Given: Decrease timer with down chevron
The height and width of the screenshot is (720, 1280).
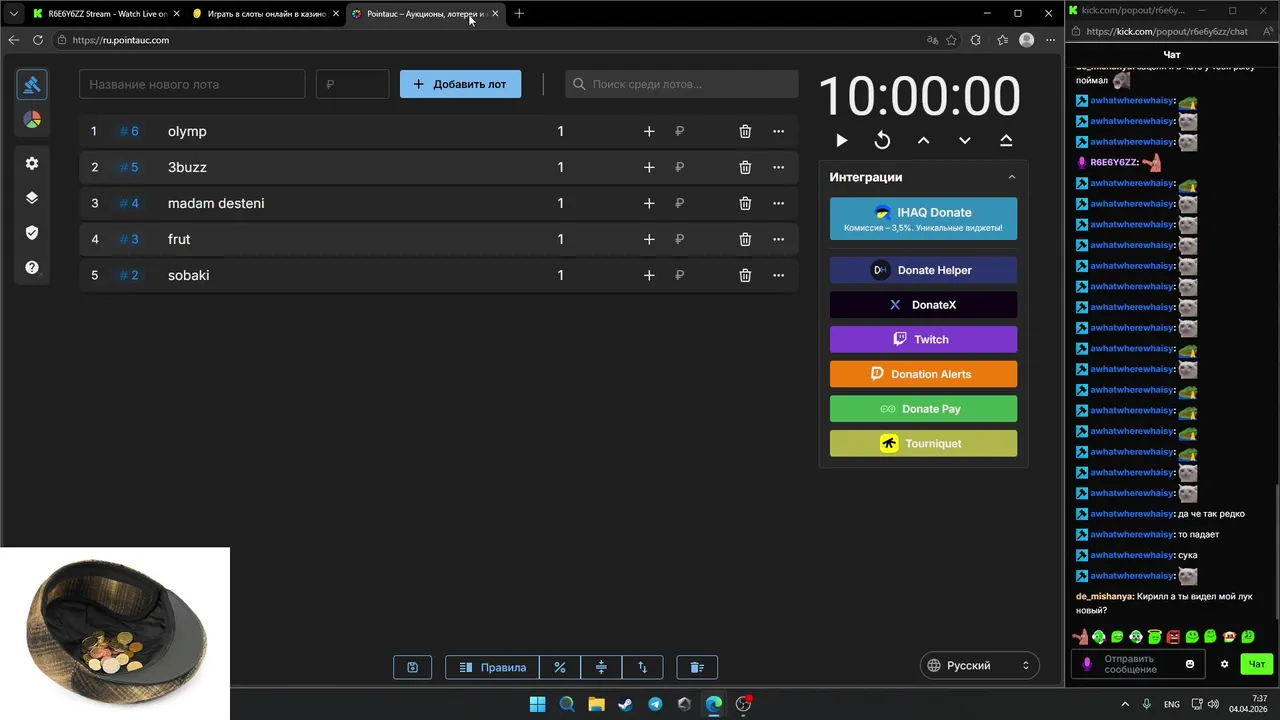Looking at the screenshot, I should click(964, 140).
